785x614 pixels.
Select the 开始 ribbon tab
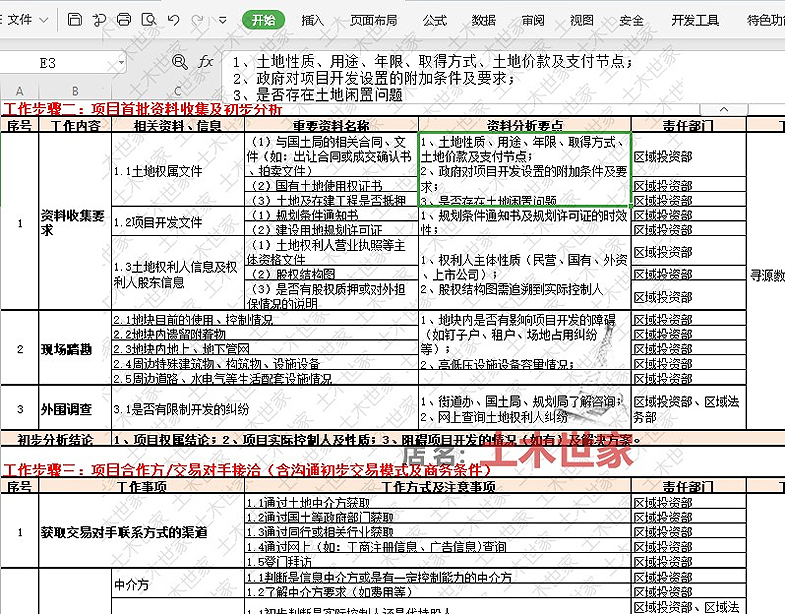[263, 20]
